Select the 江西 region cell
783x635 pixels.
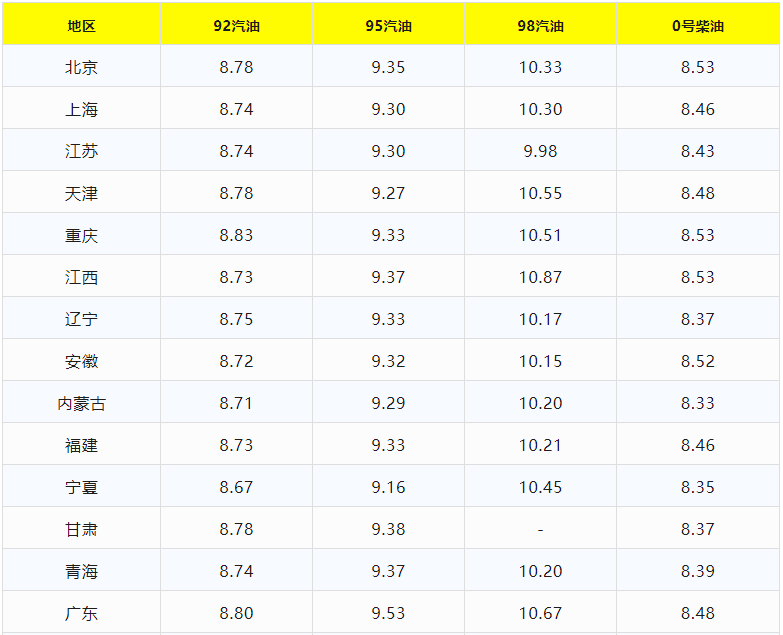pos(81,277)
